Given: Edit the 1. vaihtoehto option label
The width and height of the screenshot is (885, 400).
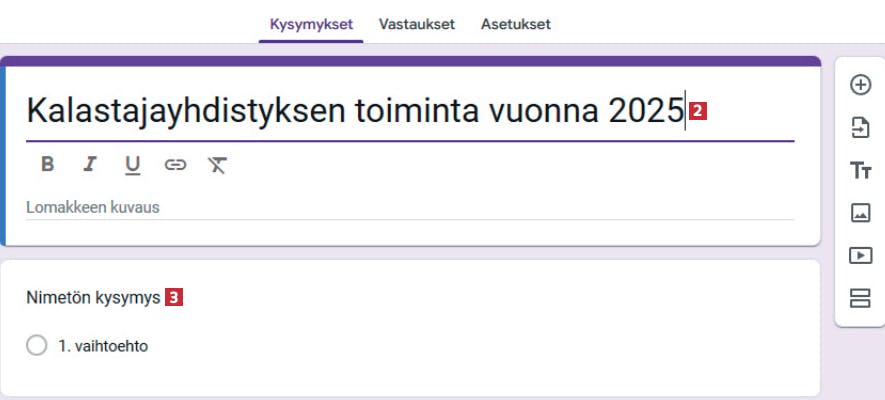Looking at the screenshot, I should (x=103, y=346).
